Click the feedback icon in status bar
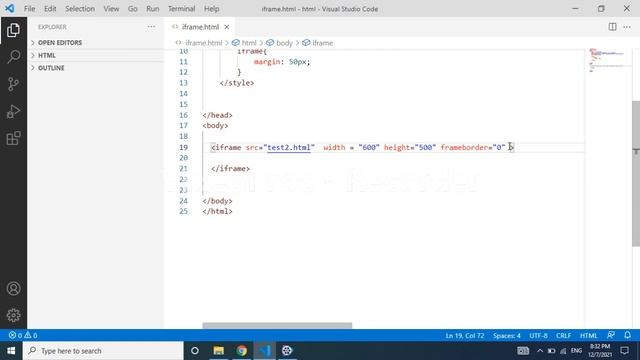Viewport: 640px width, 360px height. (611, 335)
